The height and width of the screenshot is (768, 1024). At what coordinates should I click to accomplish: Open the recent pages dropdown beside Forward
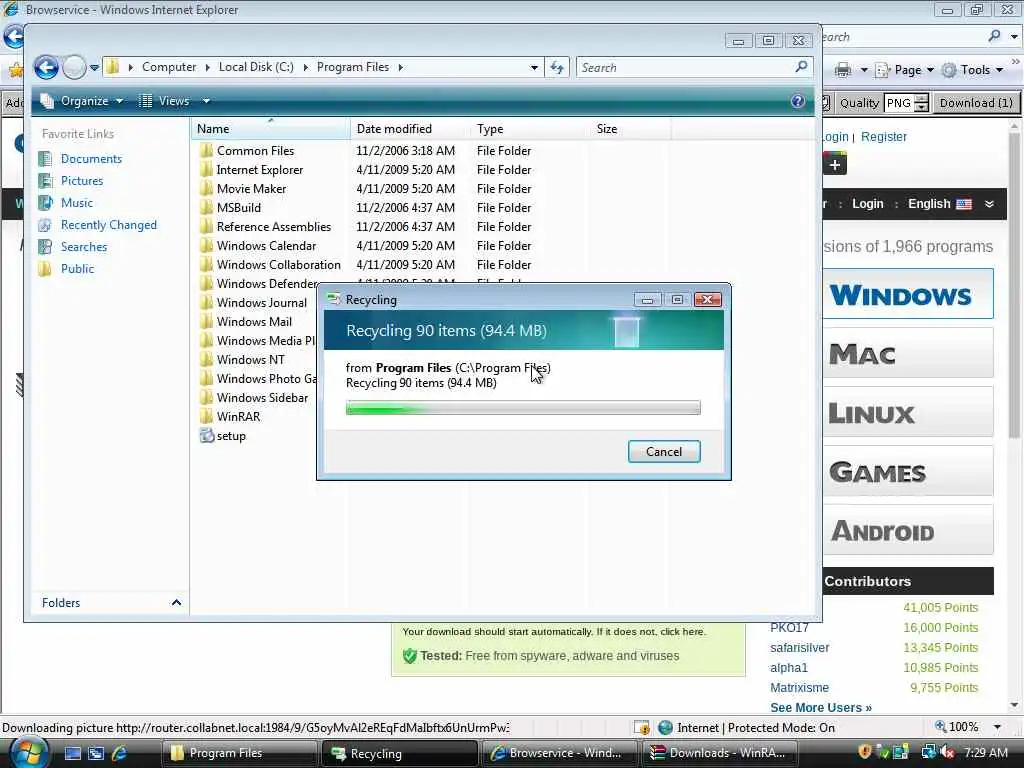[94, 67]
